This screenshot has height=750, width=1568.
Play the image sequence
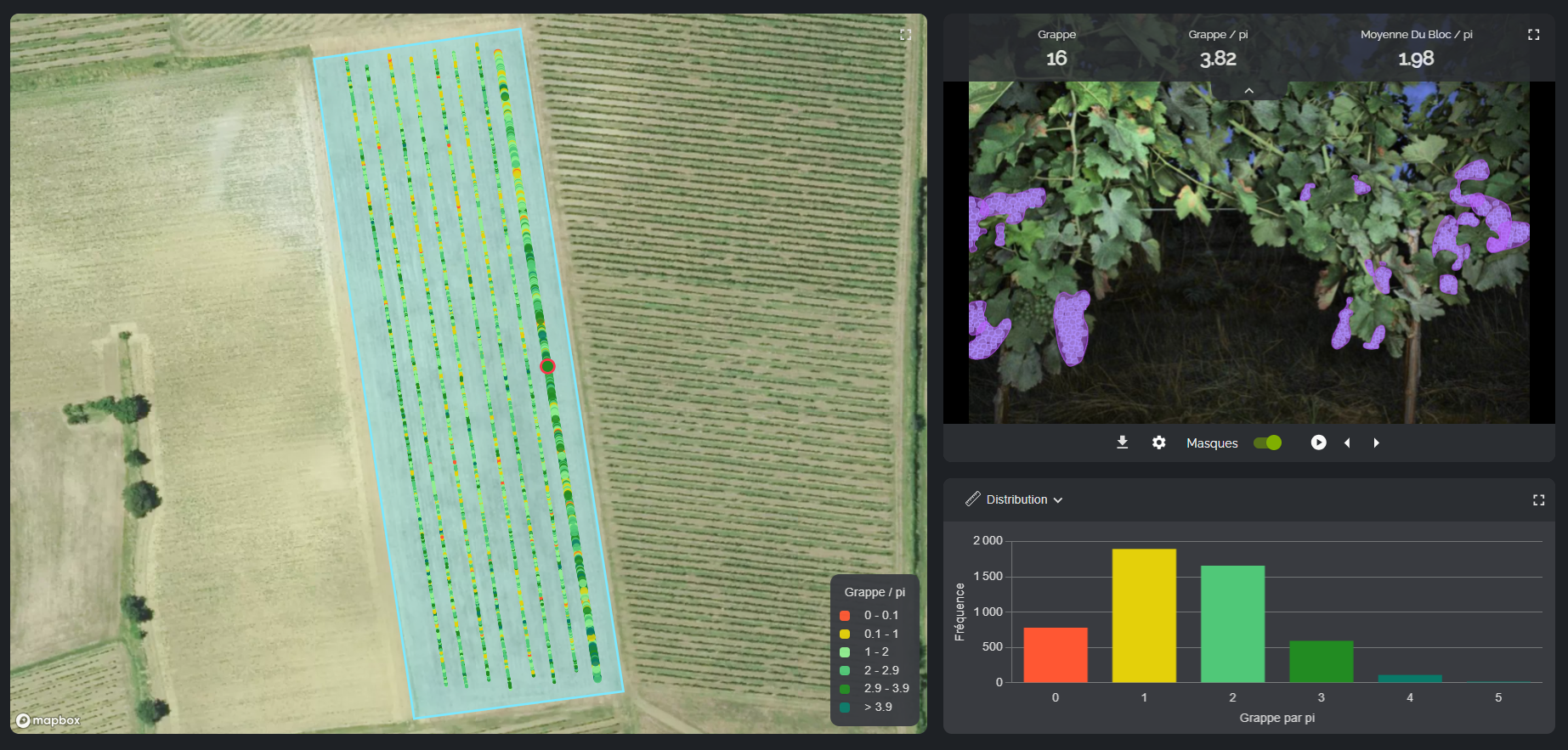click(x=1318, y=443)
